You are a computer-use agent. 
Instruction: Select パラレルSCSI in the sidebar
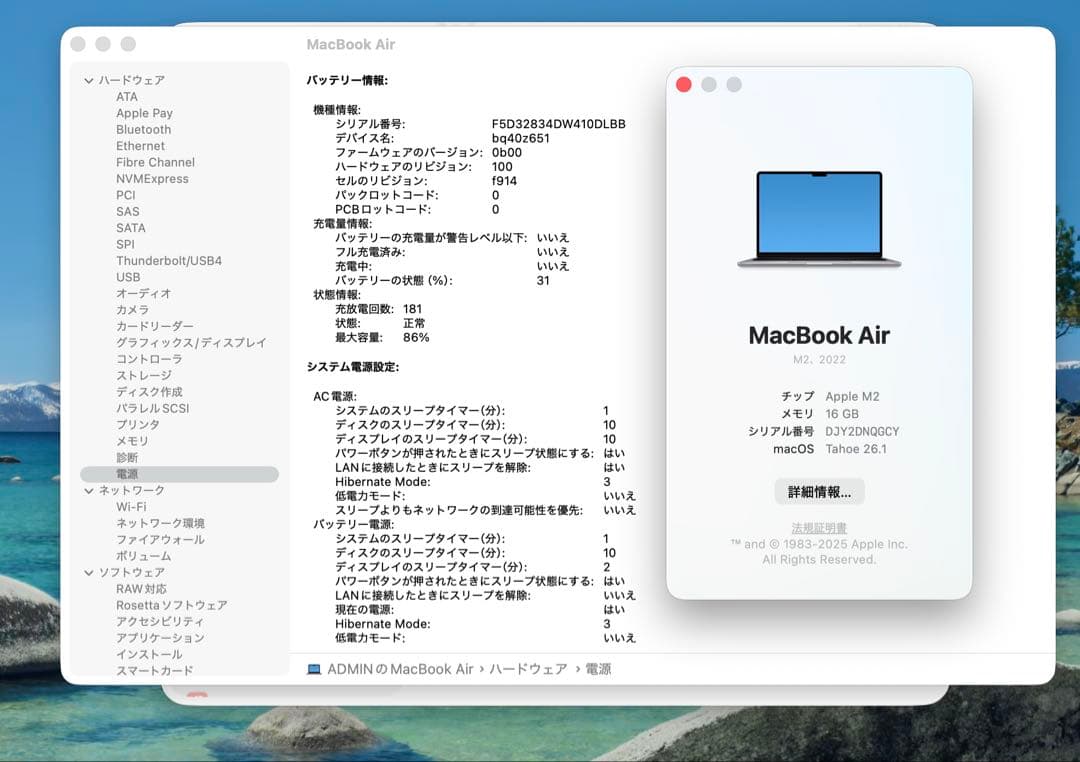pyautogui.click(x=152, y=409)
